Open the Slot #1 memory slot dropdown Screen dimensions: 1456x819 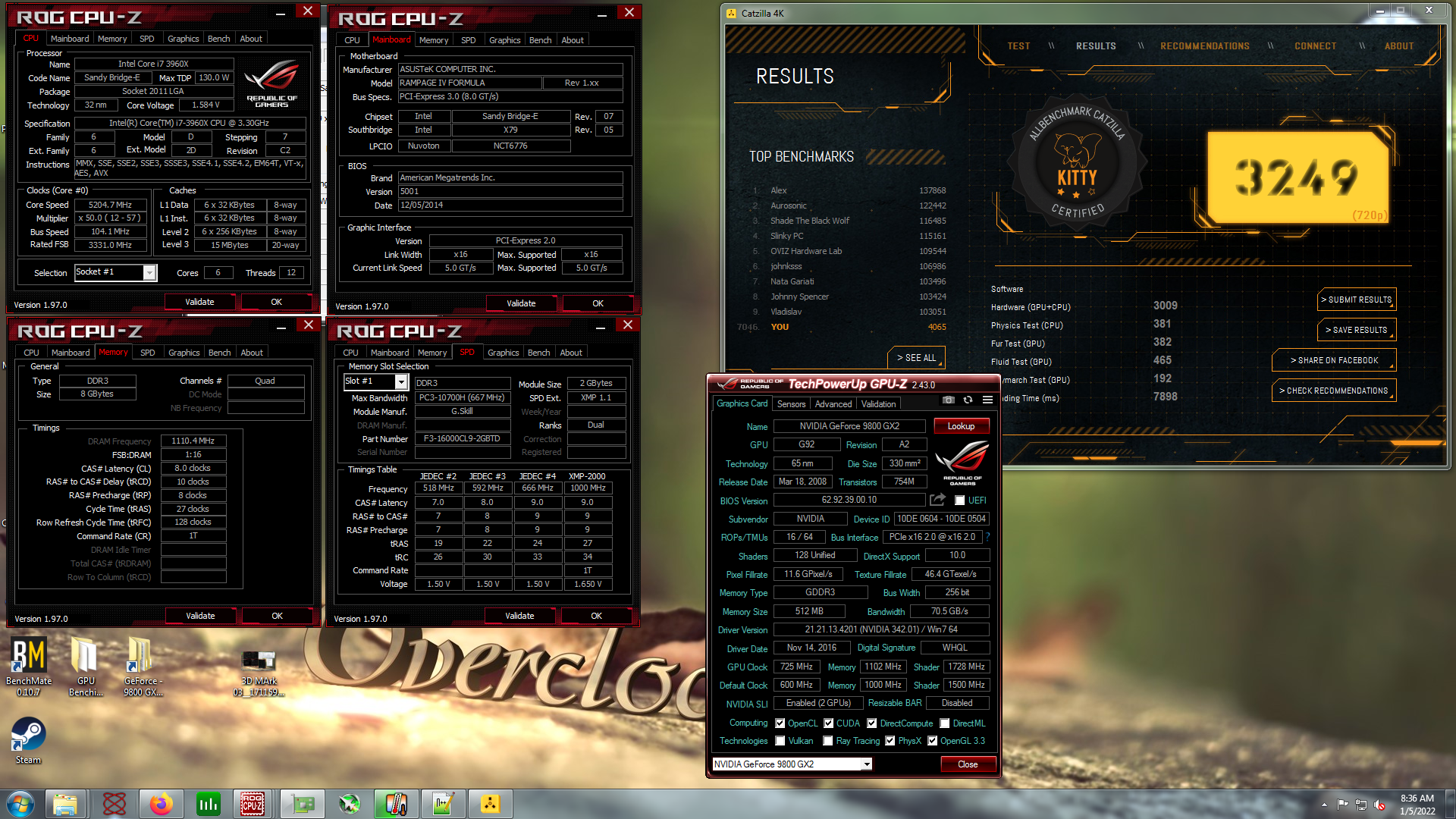376,381
